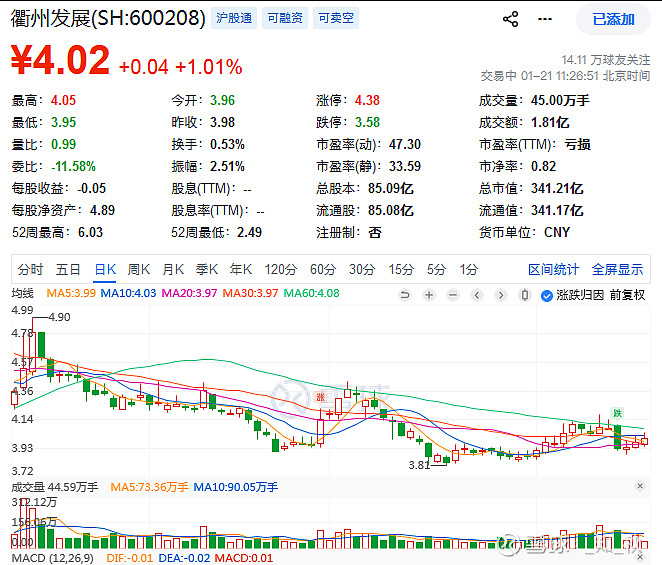Image resolution: width=662 pixels, height=565 pixels.
Task: Move chart left with the previous arrow
Action: (x=477, y=295)
